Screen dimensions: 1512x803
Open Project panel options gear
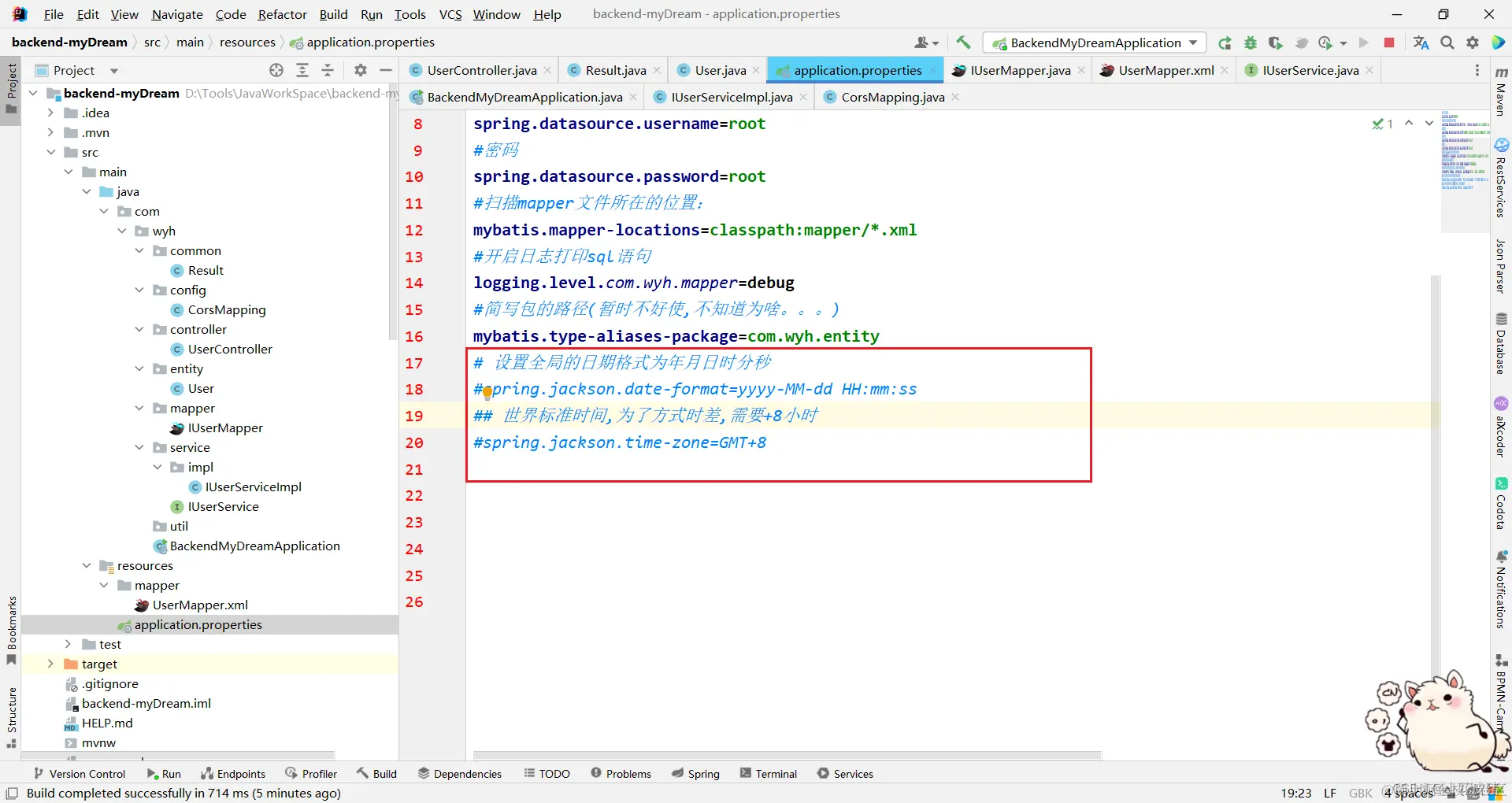[x=361, y=70]
